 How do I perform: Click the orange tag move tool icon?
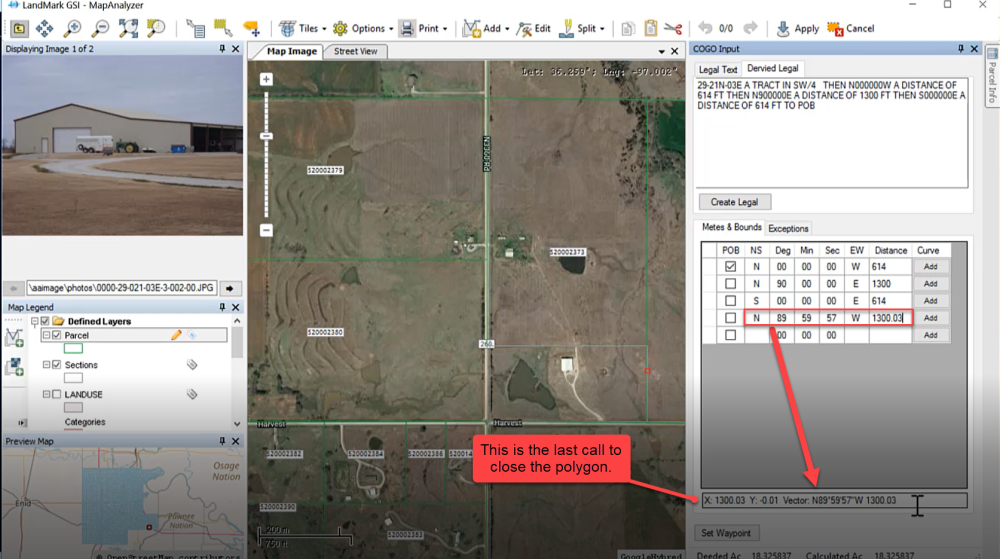click(x=251, y=28)
